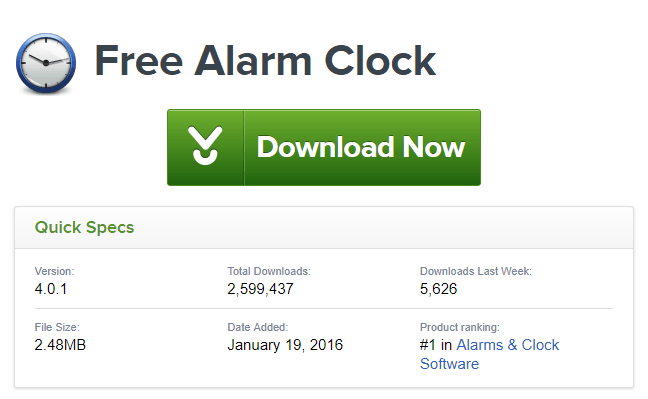Click the #1 in ranking text
This screenshot has width=648, height=399.
(x=436, y=345)
